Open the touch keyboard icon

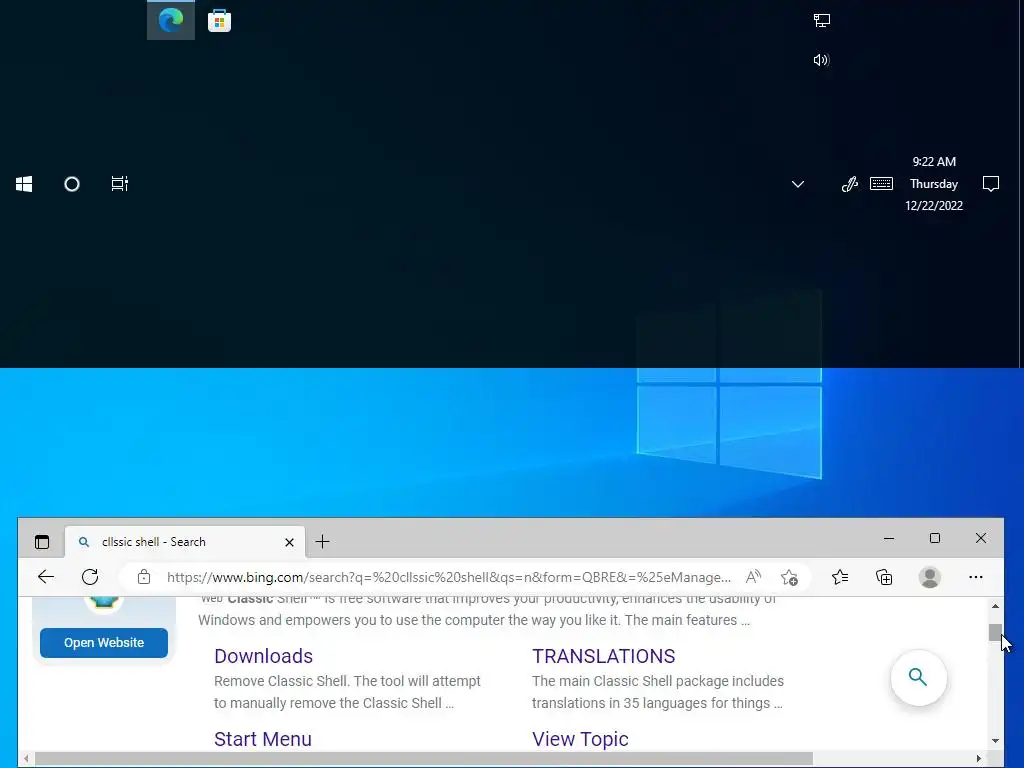[882, 184]
